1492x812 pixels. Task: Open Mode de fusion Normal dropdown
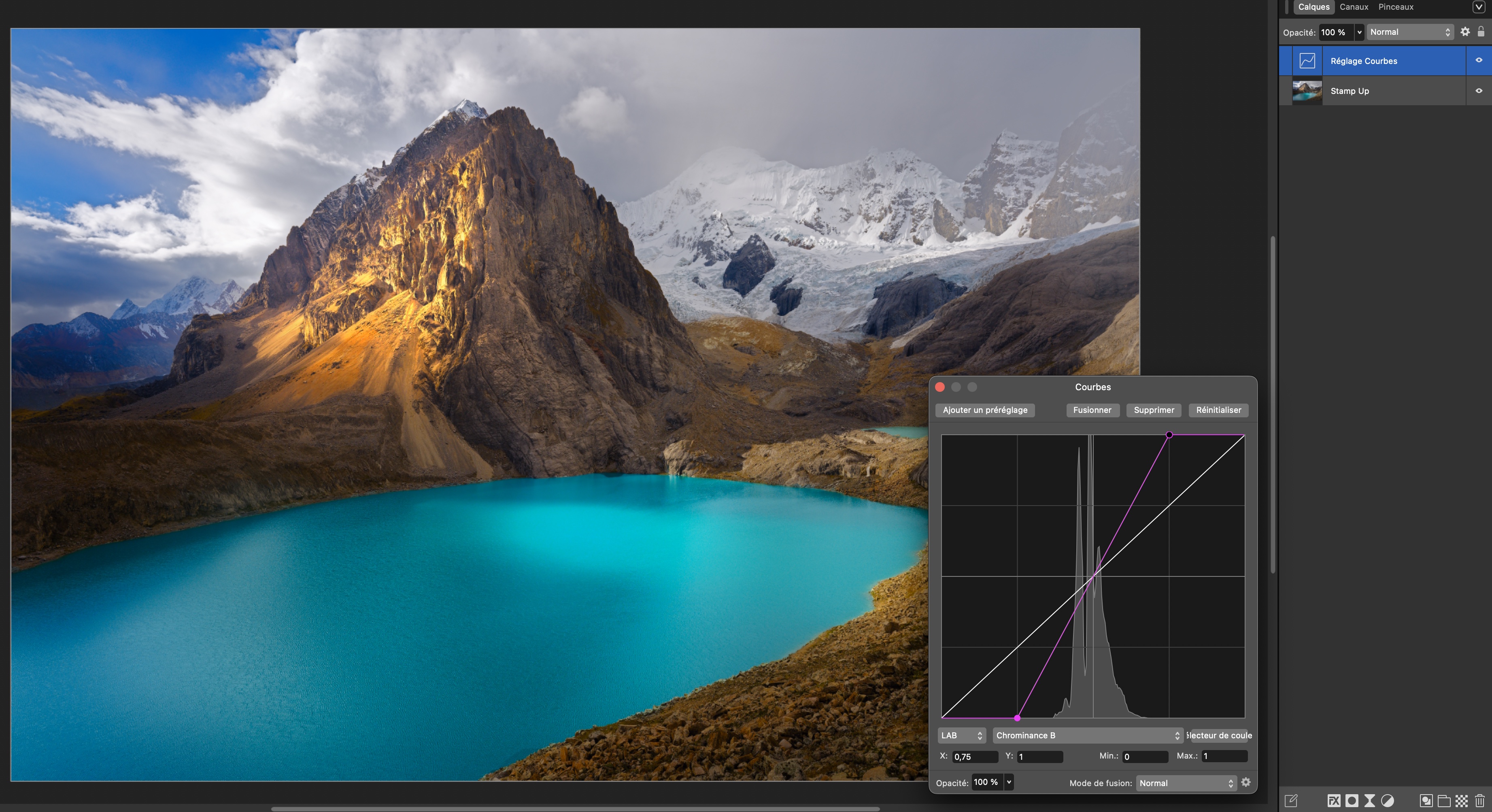pyautogui.click(x=1186, y=783)
